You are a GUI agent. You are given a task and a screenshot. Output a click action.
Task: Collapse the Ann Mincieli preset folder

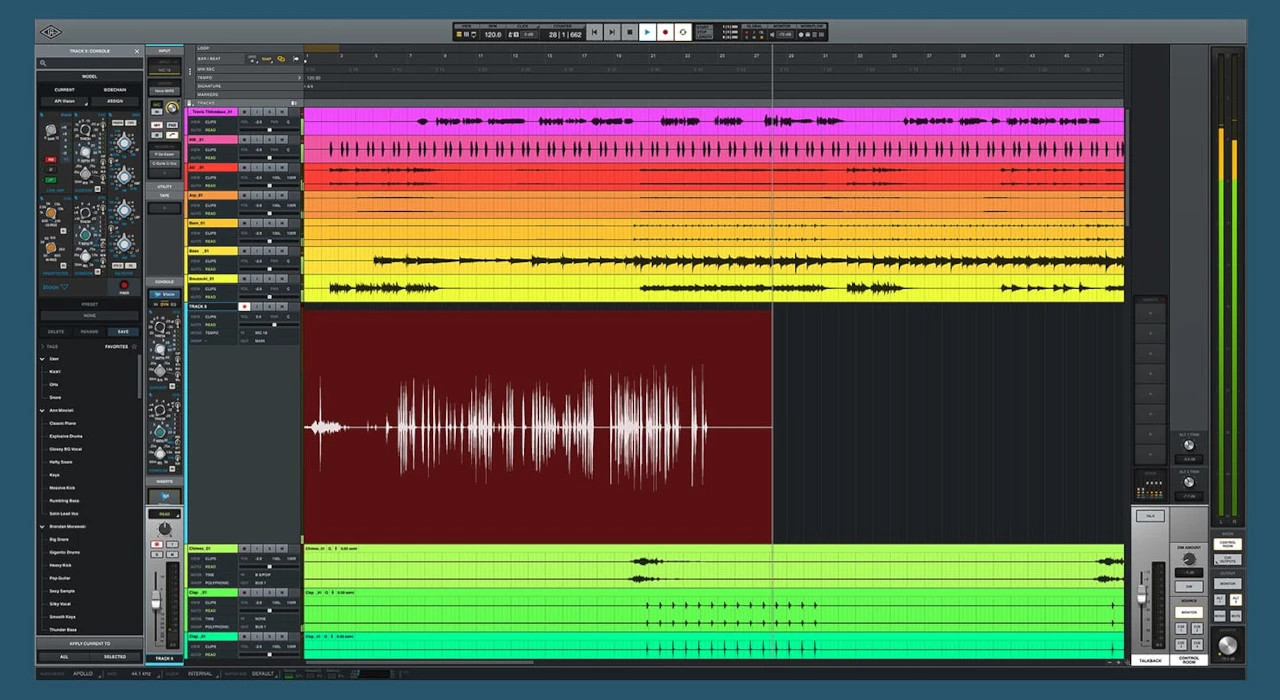tap(42, 411)
